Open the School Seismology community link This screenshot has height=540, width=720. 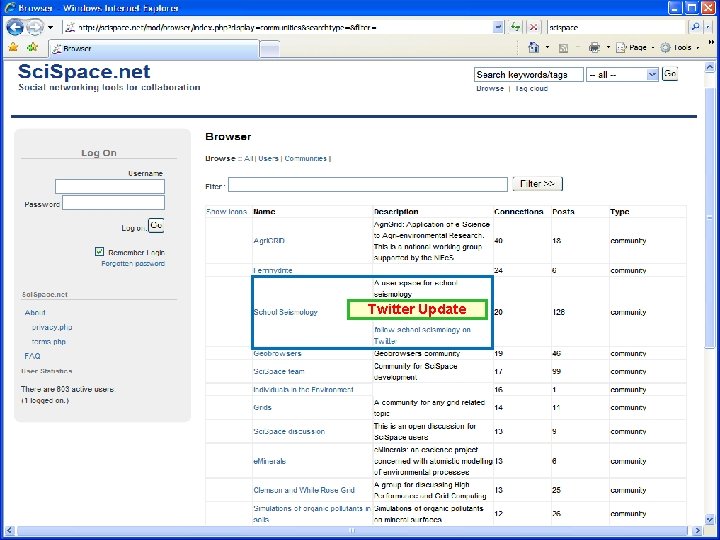tap(286, 312)
